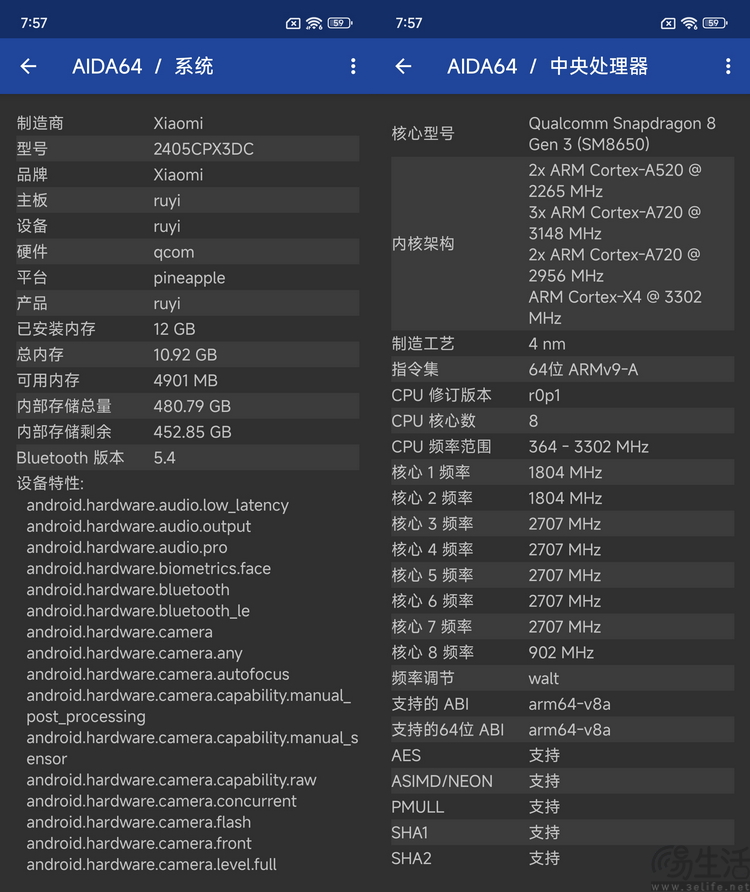Select the 核心 1 频率 row
The width and height of the screenshot is (750, 892).
click(563, 472)
